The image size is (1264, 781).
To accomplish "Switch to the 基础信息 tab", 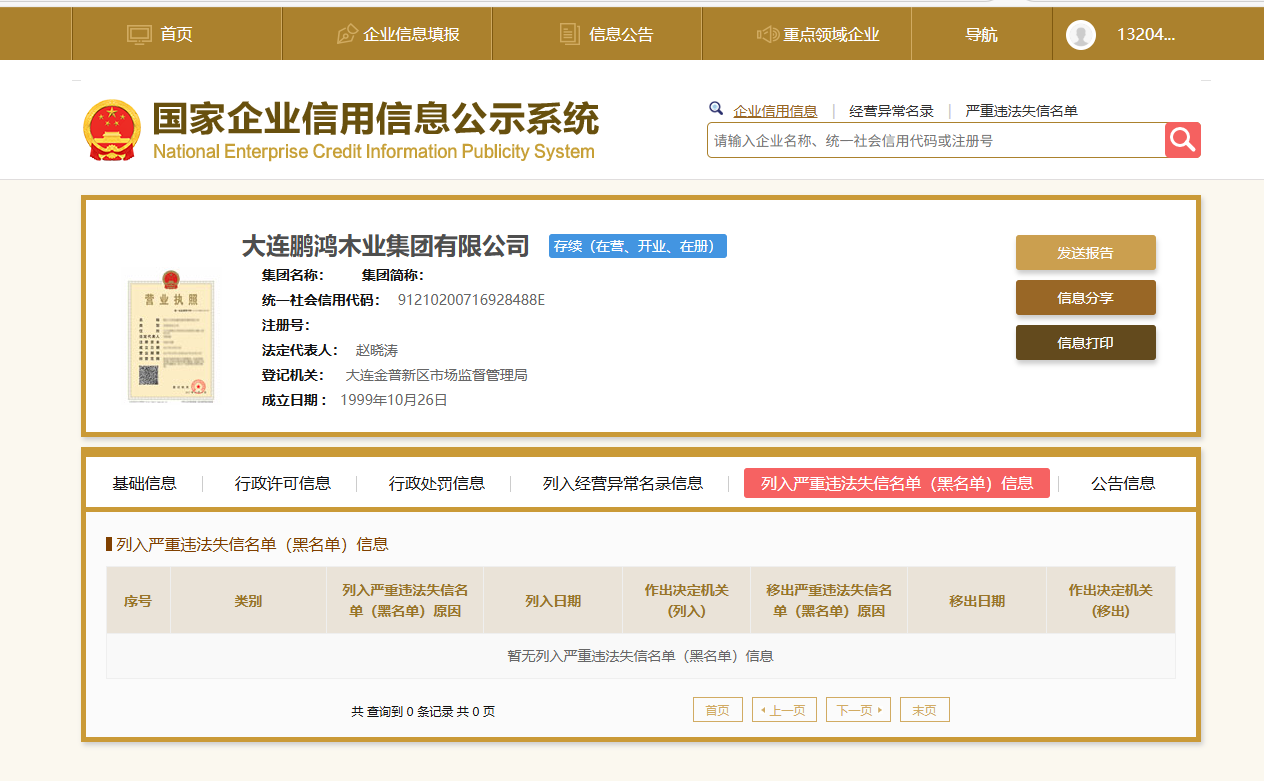I will (144, 484).
